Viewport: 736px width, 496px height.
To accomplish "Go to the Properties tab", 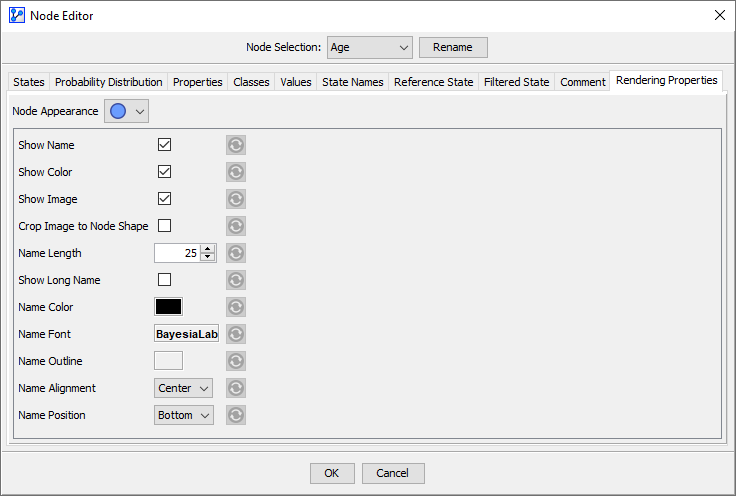I will coord(198,82).
